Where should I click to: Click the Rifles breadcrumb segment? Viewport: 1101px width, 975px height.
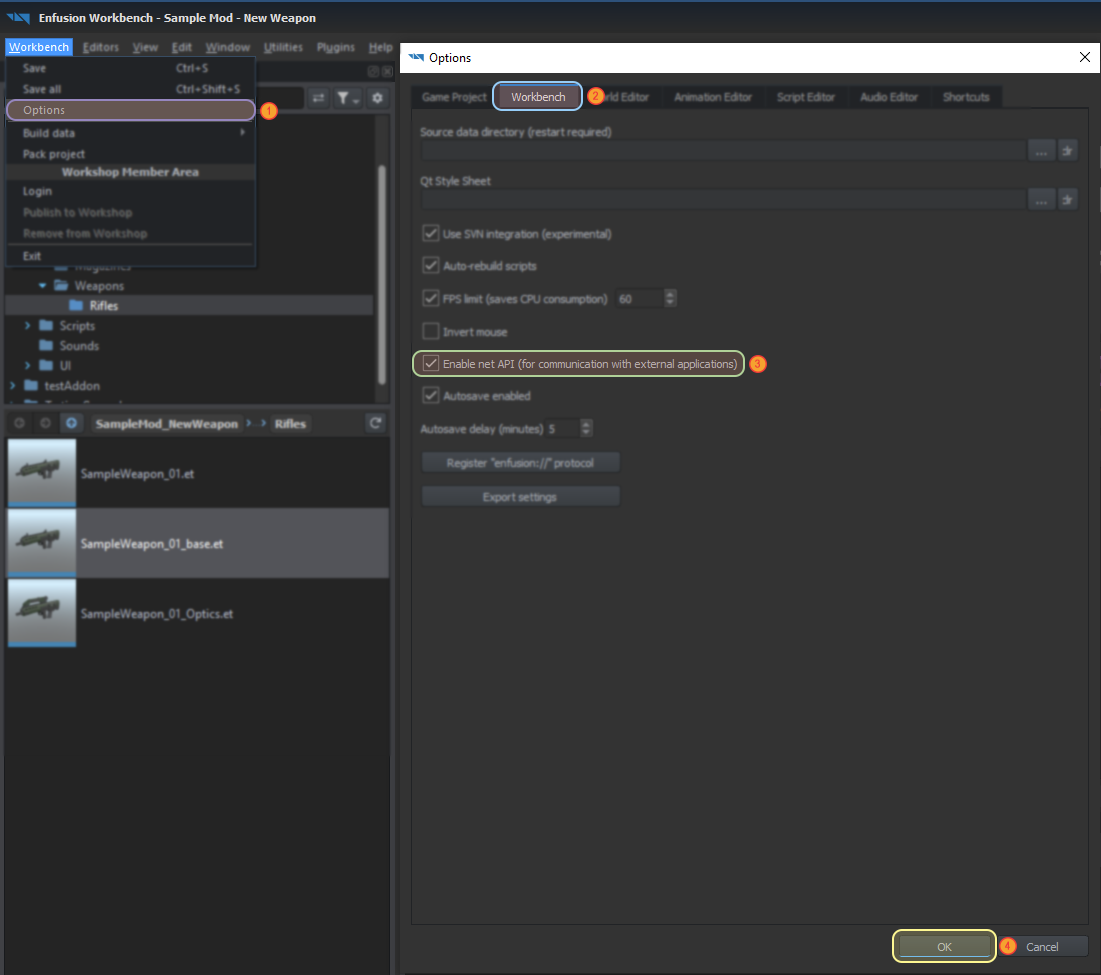click(290, 423)
